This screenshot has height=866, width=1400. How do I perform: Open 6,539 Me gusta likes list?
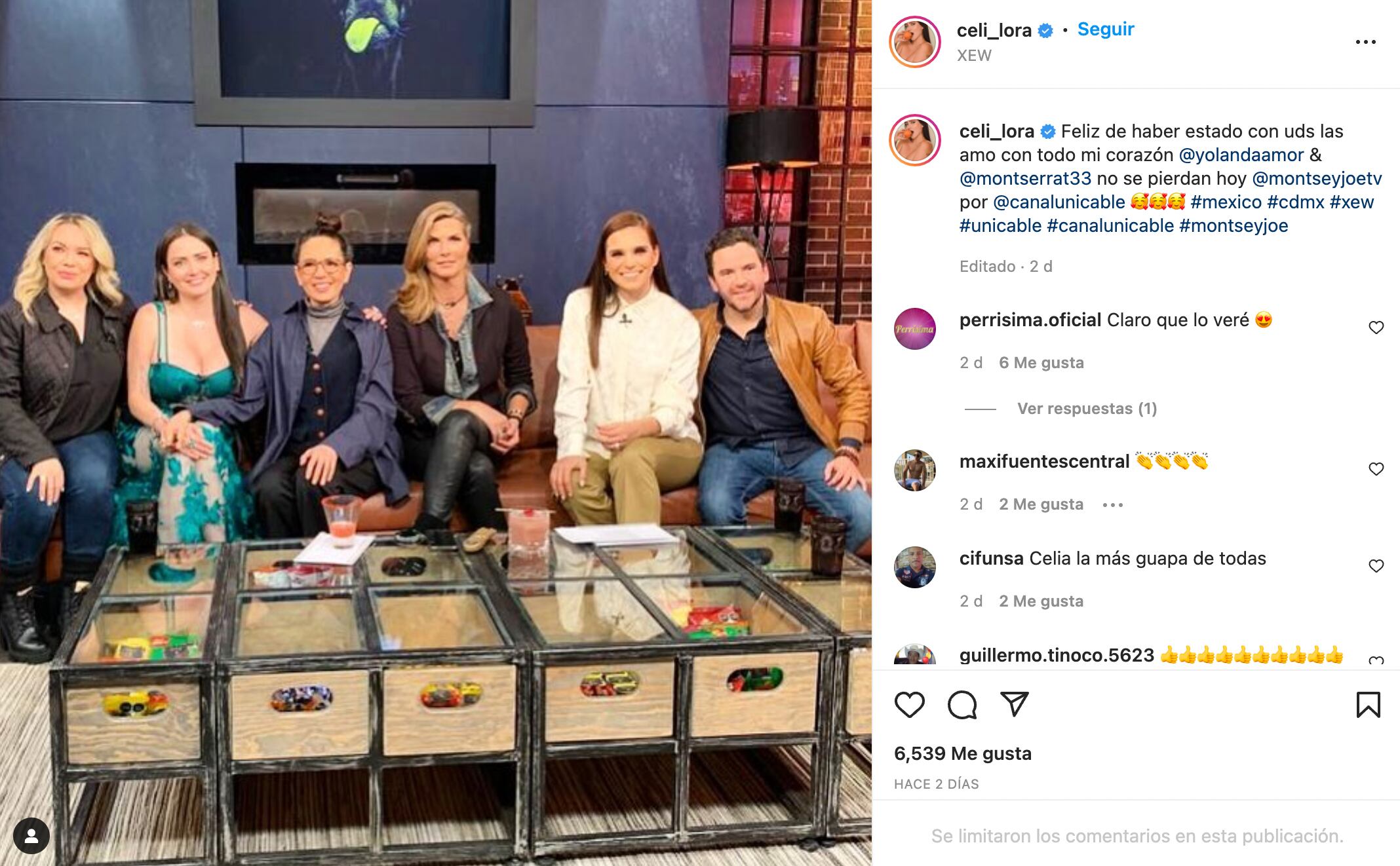[x=962, y=754]
